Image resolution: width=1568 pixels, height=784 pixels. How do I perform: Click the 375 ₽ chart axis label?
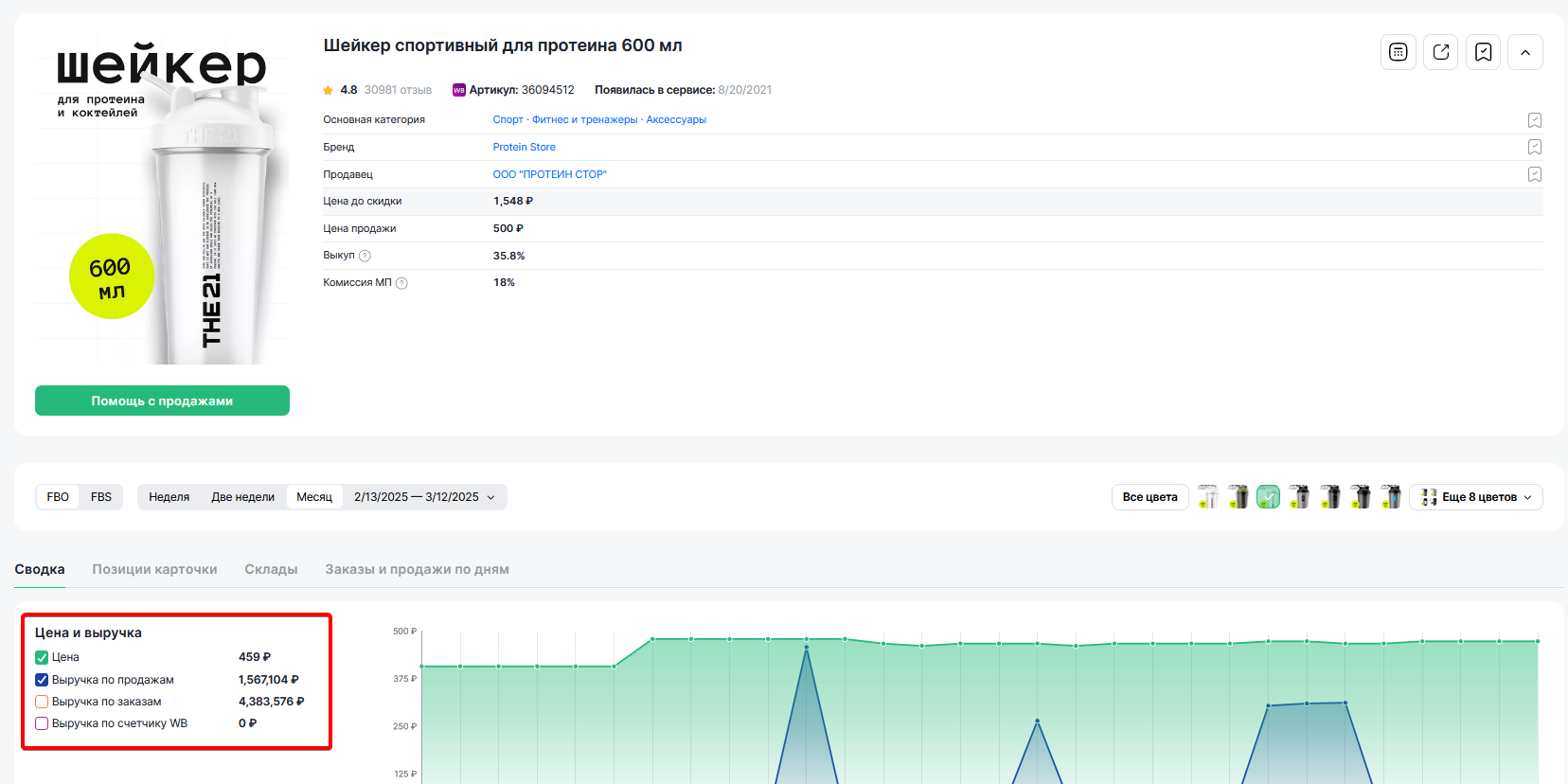(x=405, y=679)
